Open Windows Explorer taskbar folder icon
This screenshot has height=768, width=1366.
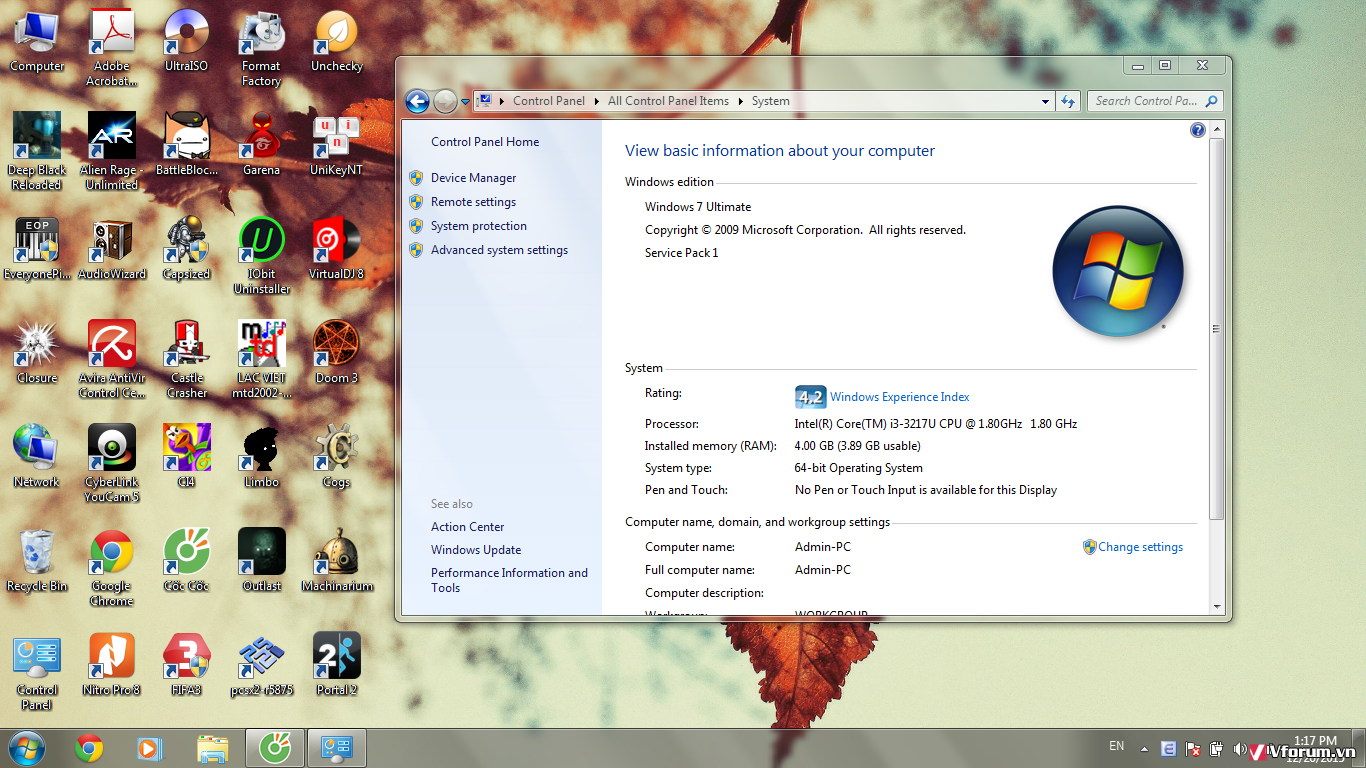213,748
